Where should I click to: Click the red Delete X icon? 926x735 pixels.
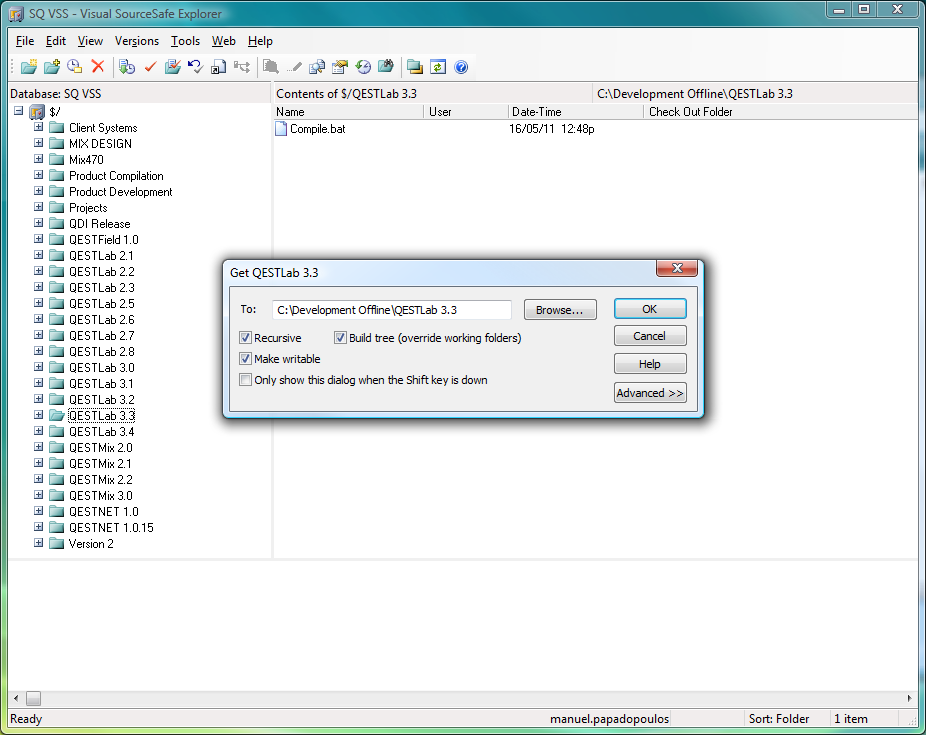point(98,67)
